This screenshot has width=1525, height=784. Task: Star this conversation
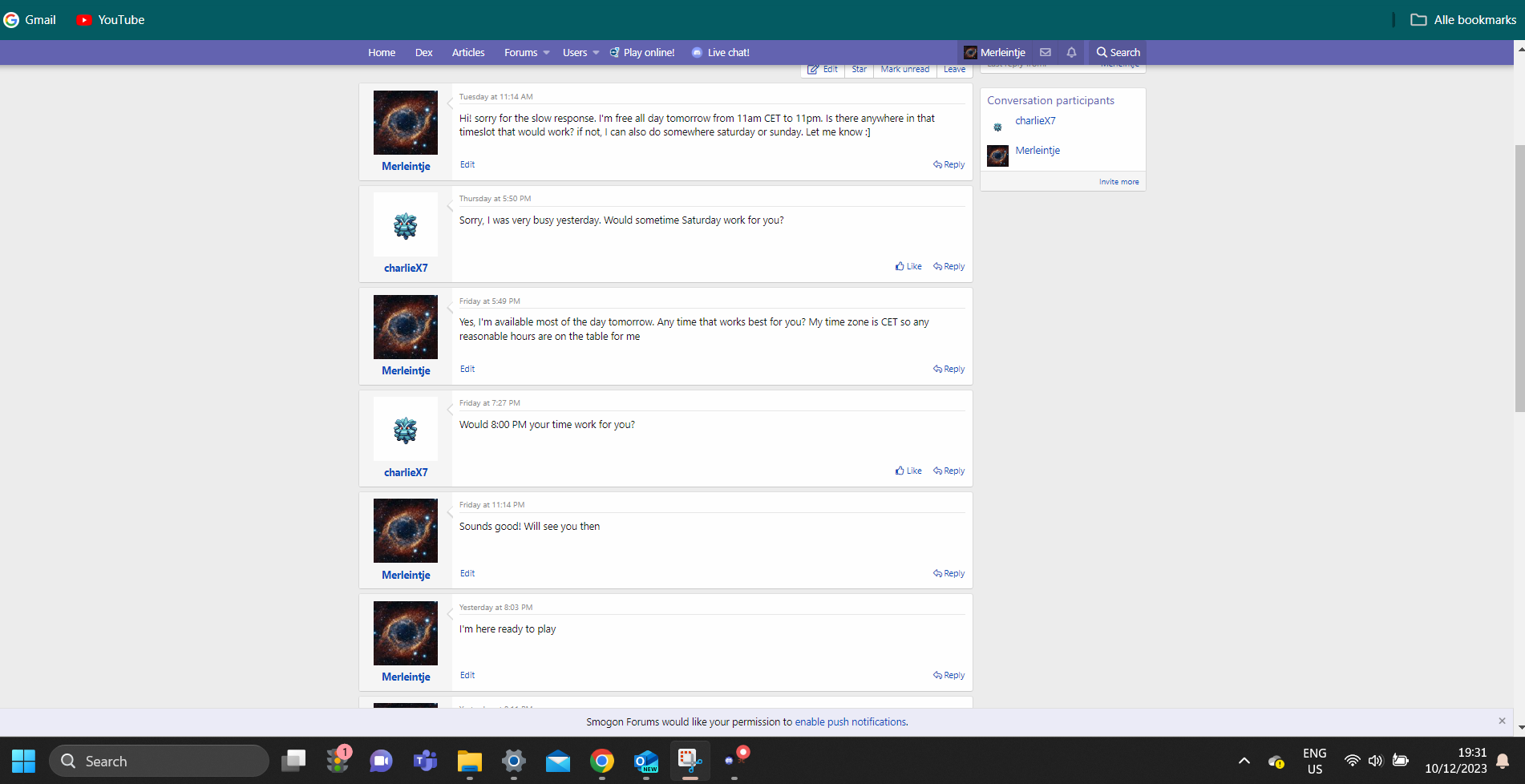coord(859,70)
